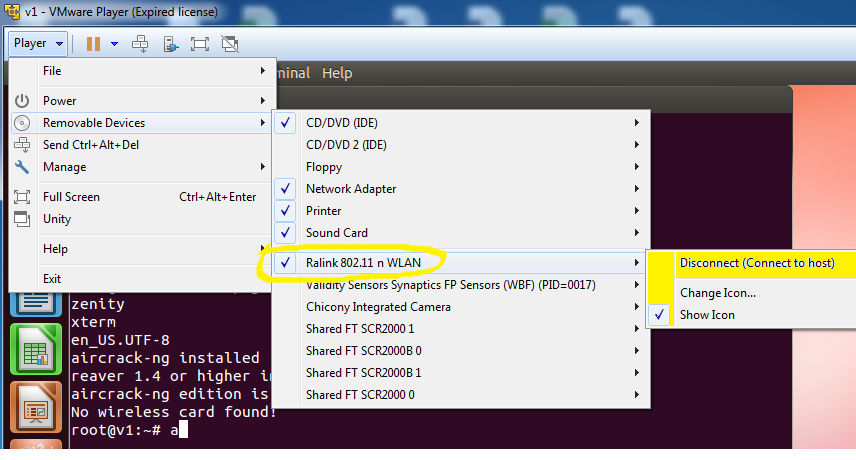Open the removable devices toolbar icon

pos(171,44)
